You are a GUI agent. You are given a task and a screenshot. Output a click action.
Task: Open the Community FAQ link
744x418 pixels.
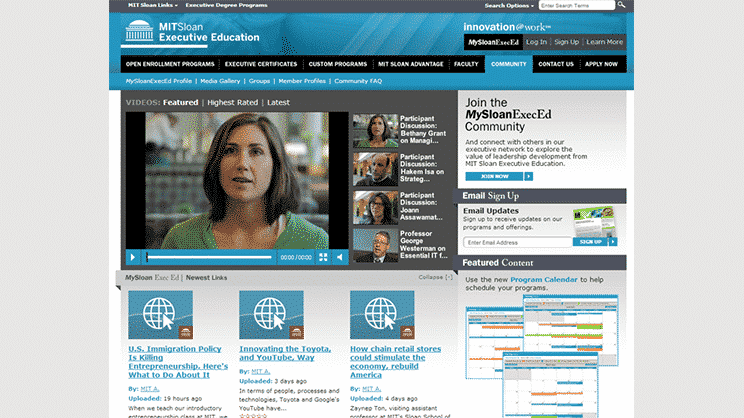tap(358, 81)
